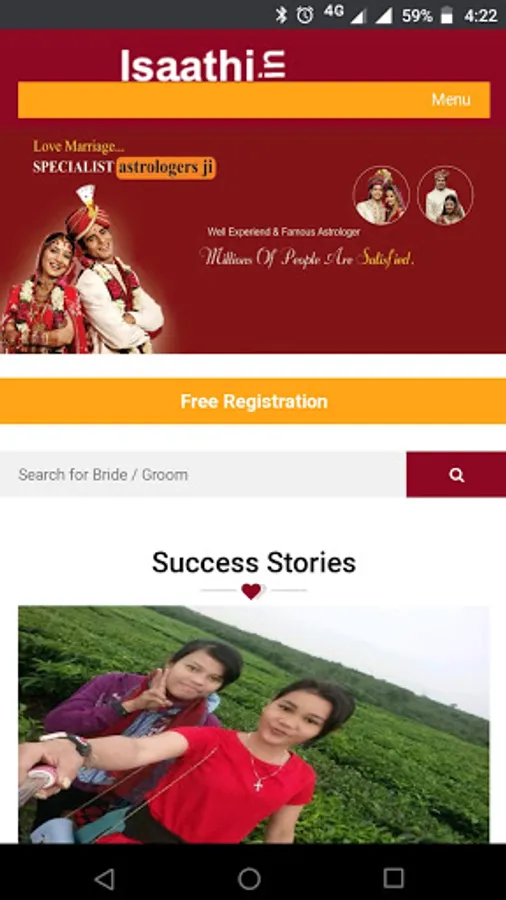Image resolution: width=506 pixels, height=900 pixels.
Task: Click the heart icon under Success Stories
Action: point(251,591)
